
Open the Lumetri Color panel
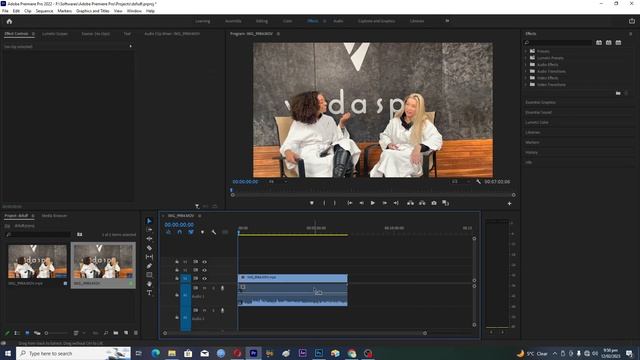click(x=537, y=122)
